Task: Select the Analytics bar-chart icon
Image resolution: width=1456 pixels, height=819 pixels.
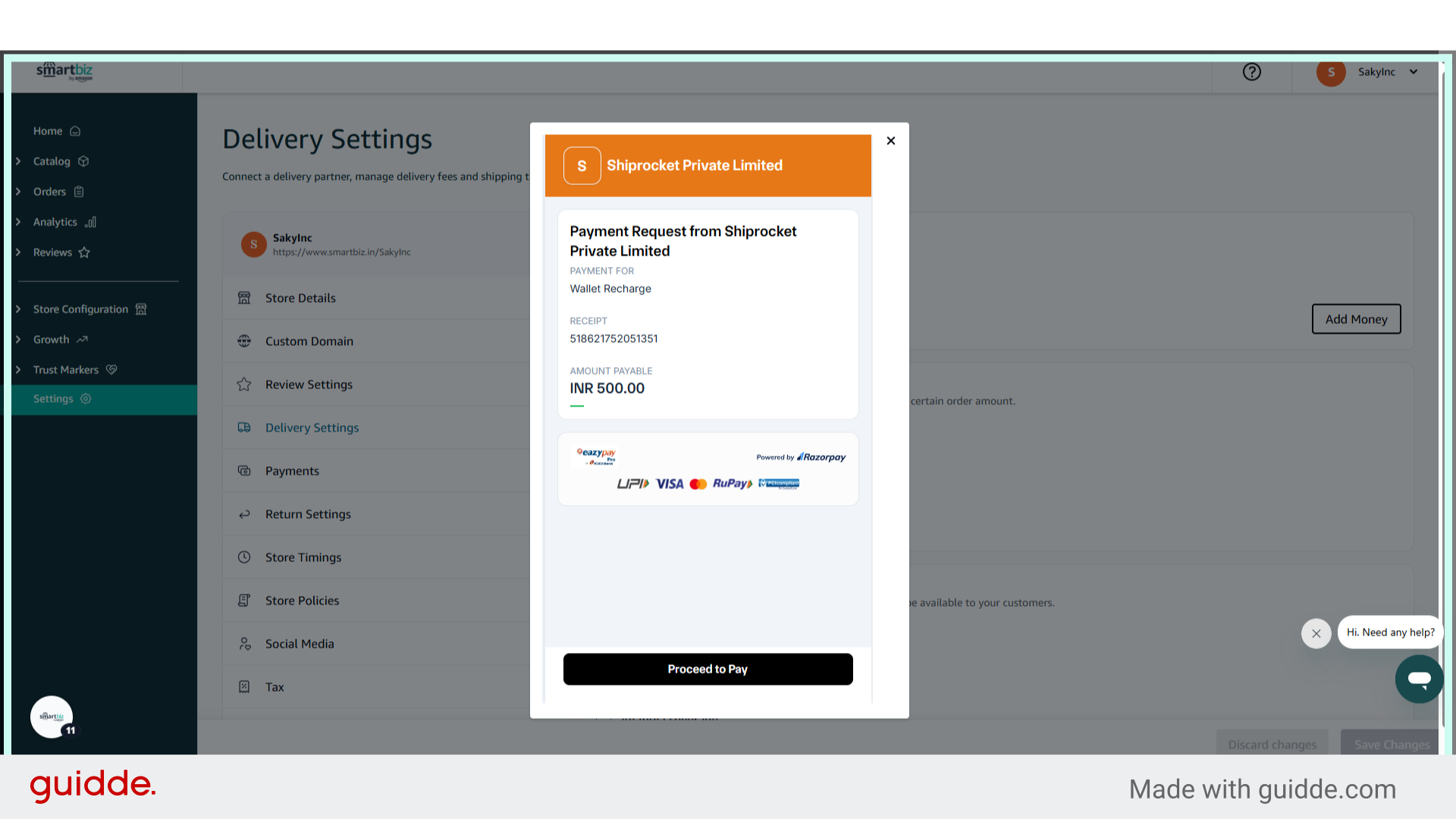Action: (x=90, y=221)
